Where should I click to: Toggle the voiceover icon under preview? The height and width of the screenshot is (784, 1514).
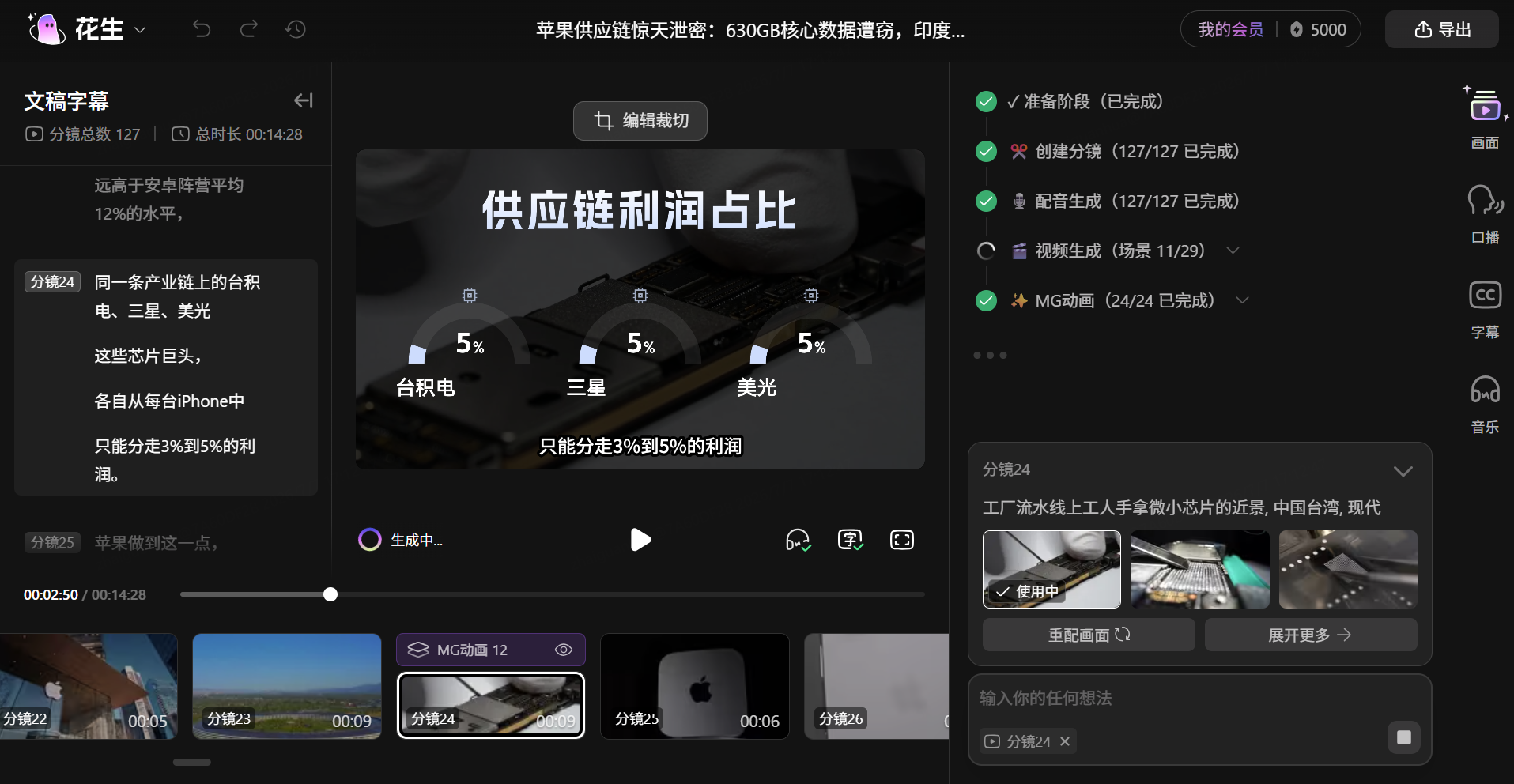click(798, 540)
